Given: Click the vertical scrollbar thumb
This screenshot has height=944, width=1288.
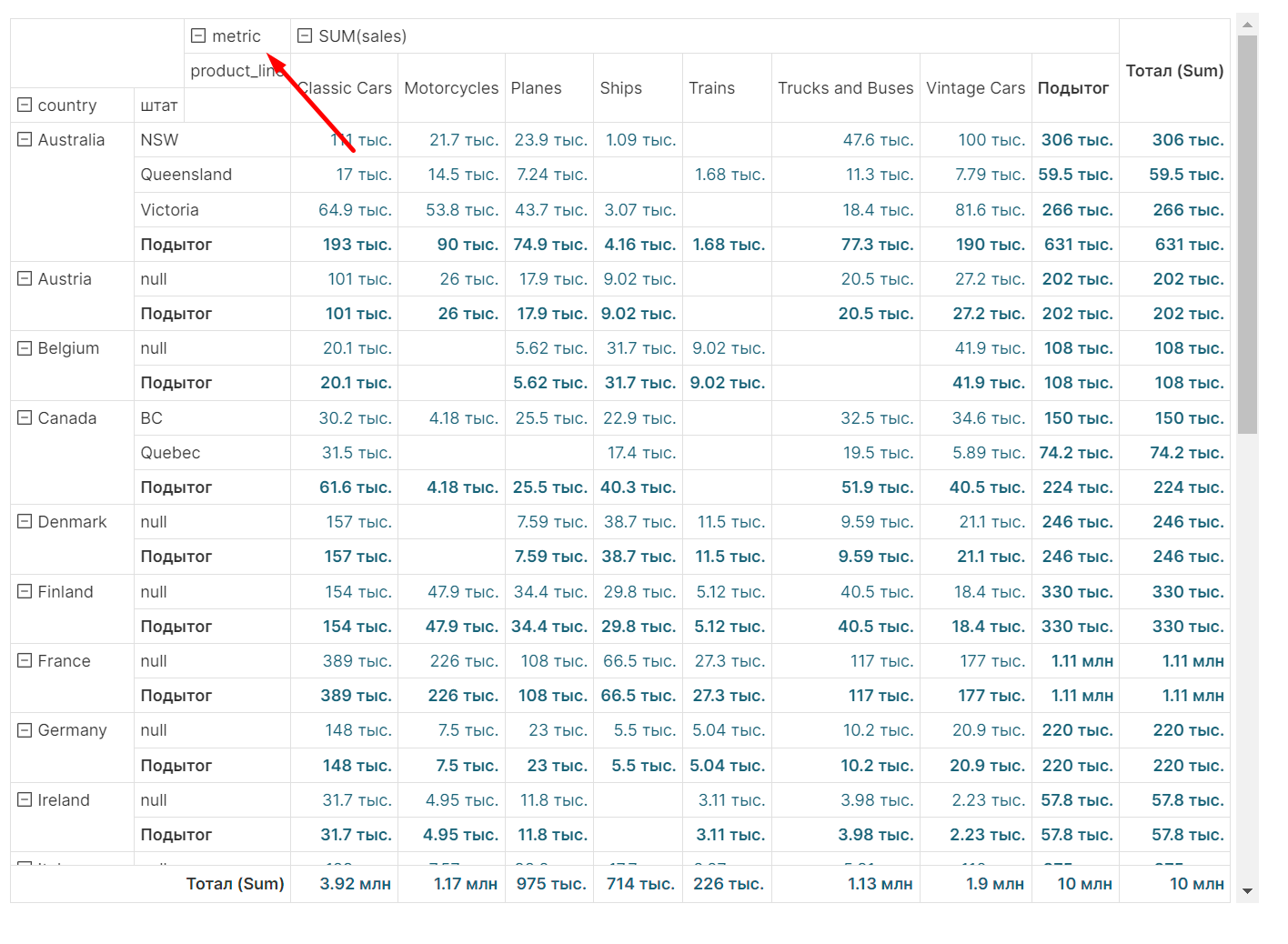Looking at the screenshot, I should [1247, 235].
